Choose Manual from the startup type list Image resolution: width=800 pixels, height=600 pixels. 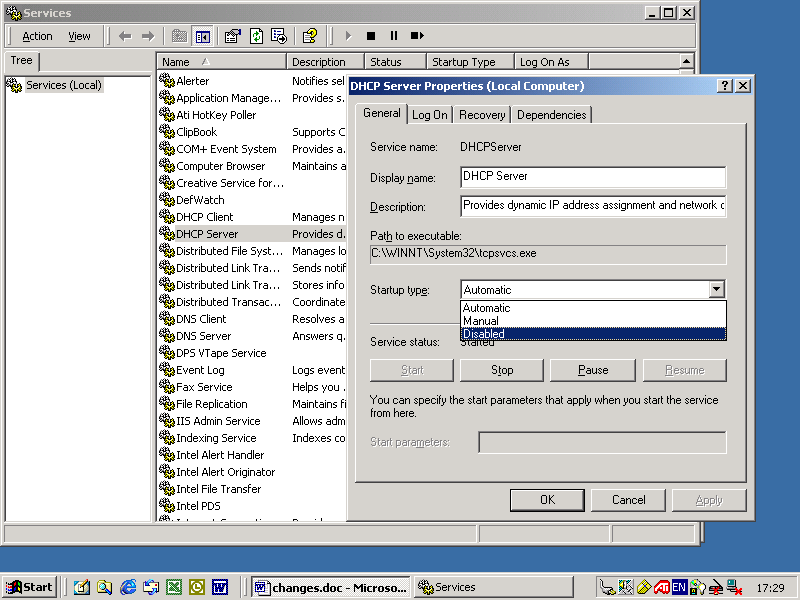(593, 321)
